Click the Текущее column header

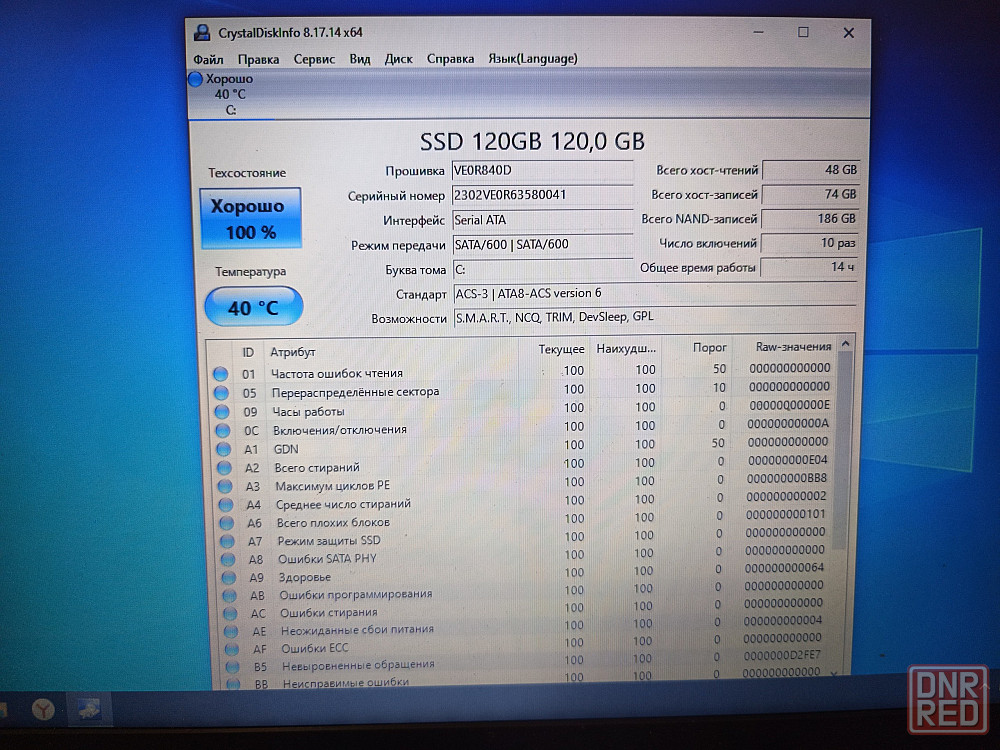pyautogui.click(x=561, y=349)
